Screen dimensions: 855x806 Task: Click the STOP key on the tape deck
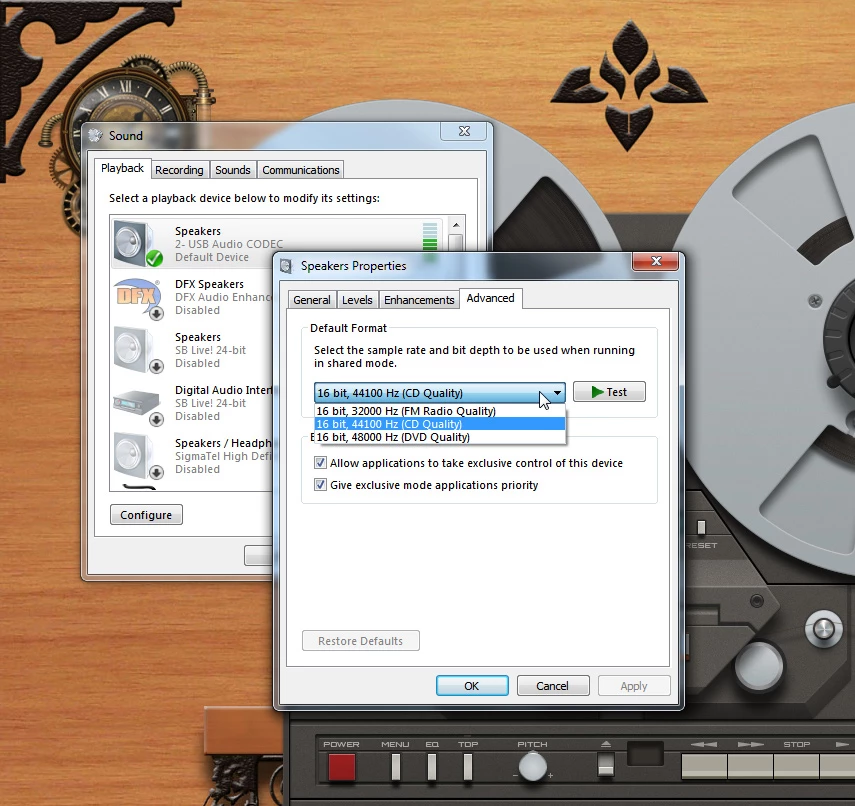pos(797,766)
